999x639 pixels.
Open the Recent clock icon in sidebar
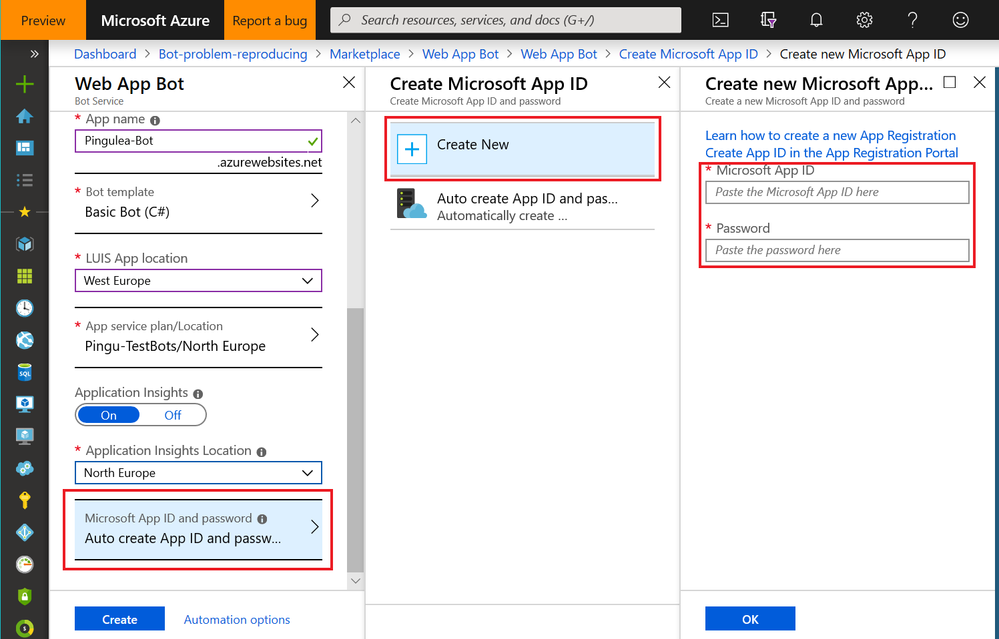coord(24,308)
